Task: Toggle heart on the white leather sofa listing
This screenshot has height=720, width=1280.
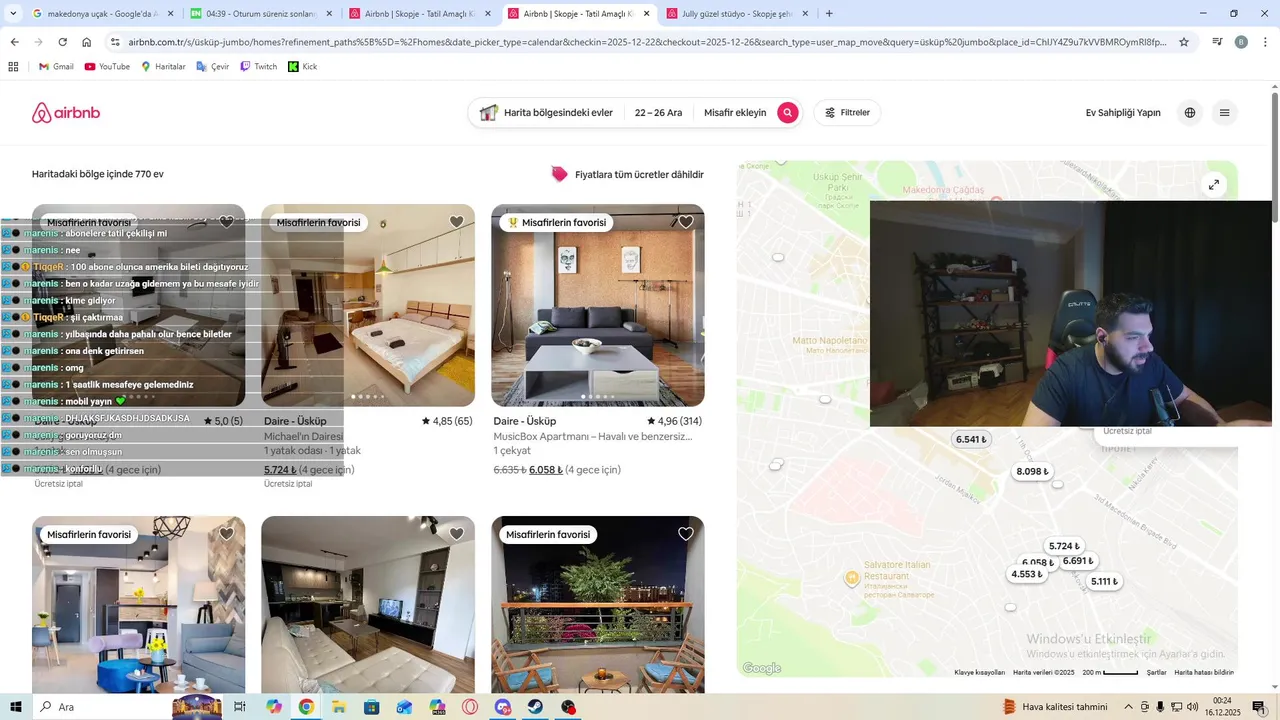Action: 456,534
